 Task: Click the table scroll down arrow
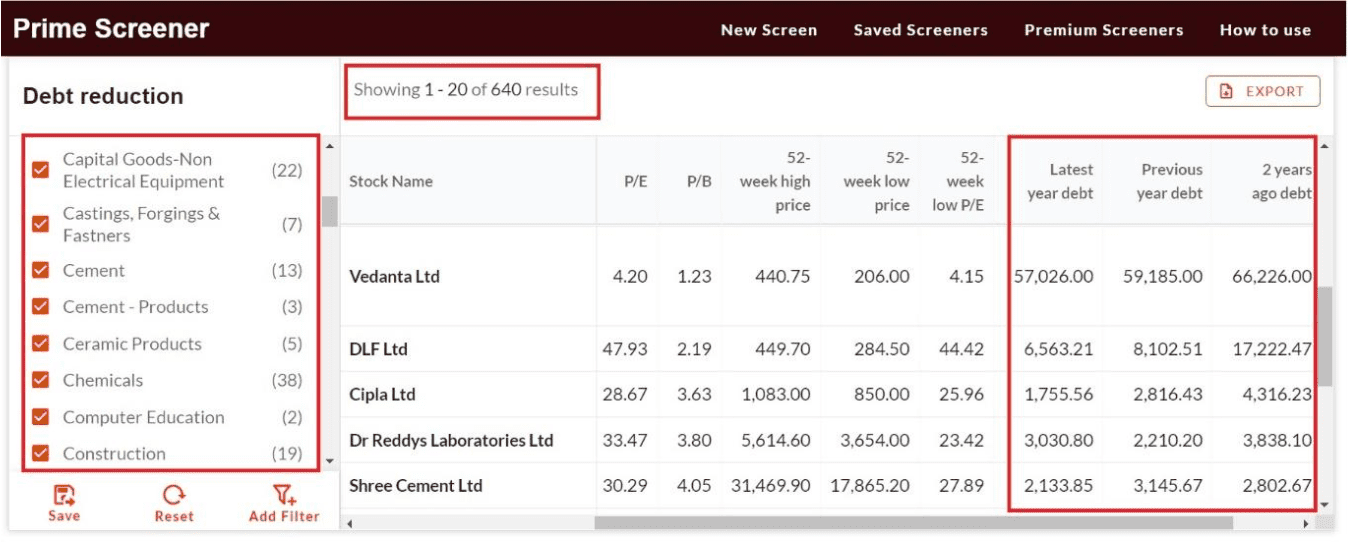tap(1326, 504)
